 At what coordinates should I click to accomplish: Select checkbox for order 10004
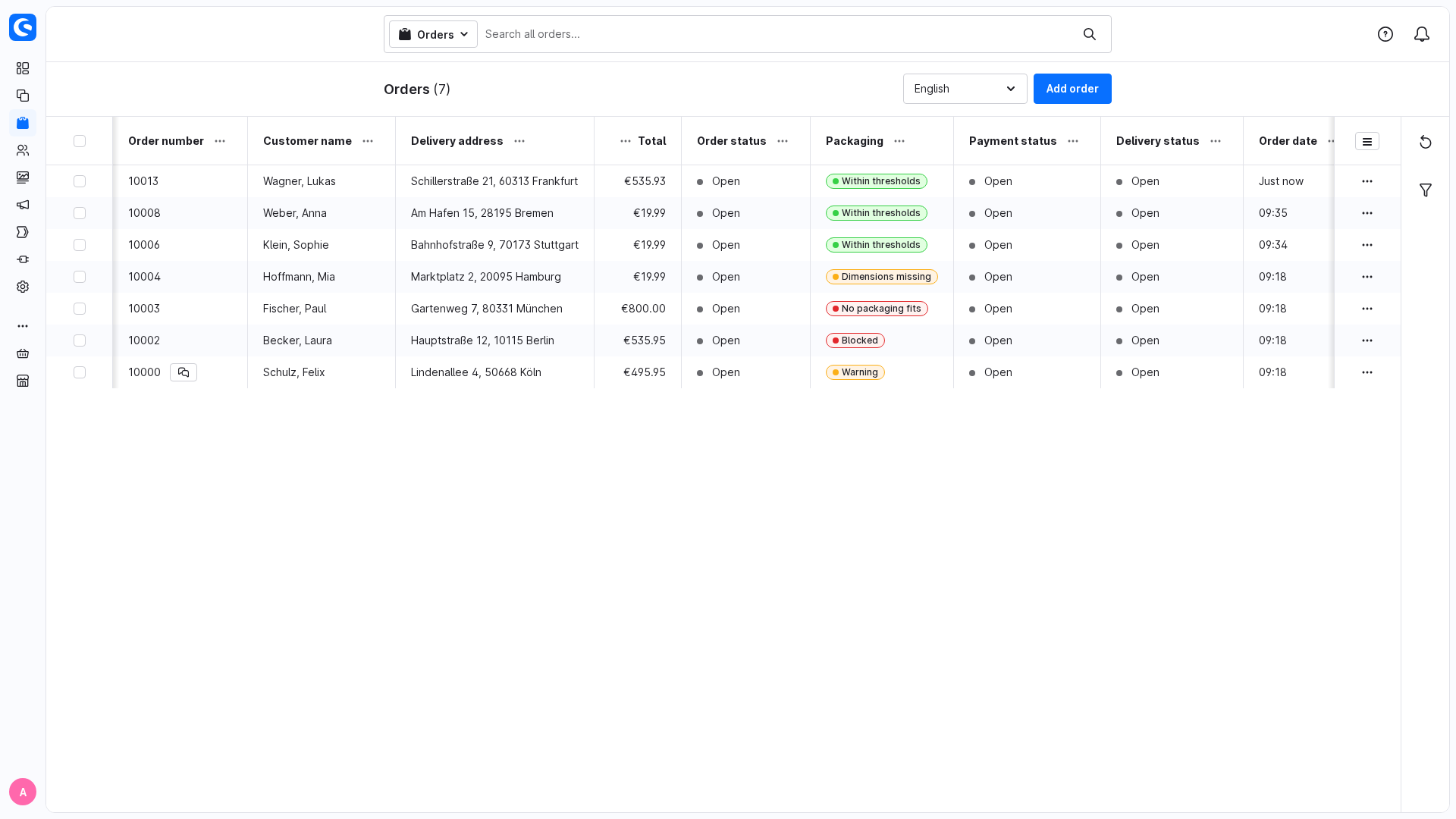pos(80,277)
